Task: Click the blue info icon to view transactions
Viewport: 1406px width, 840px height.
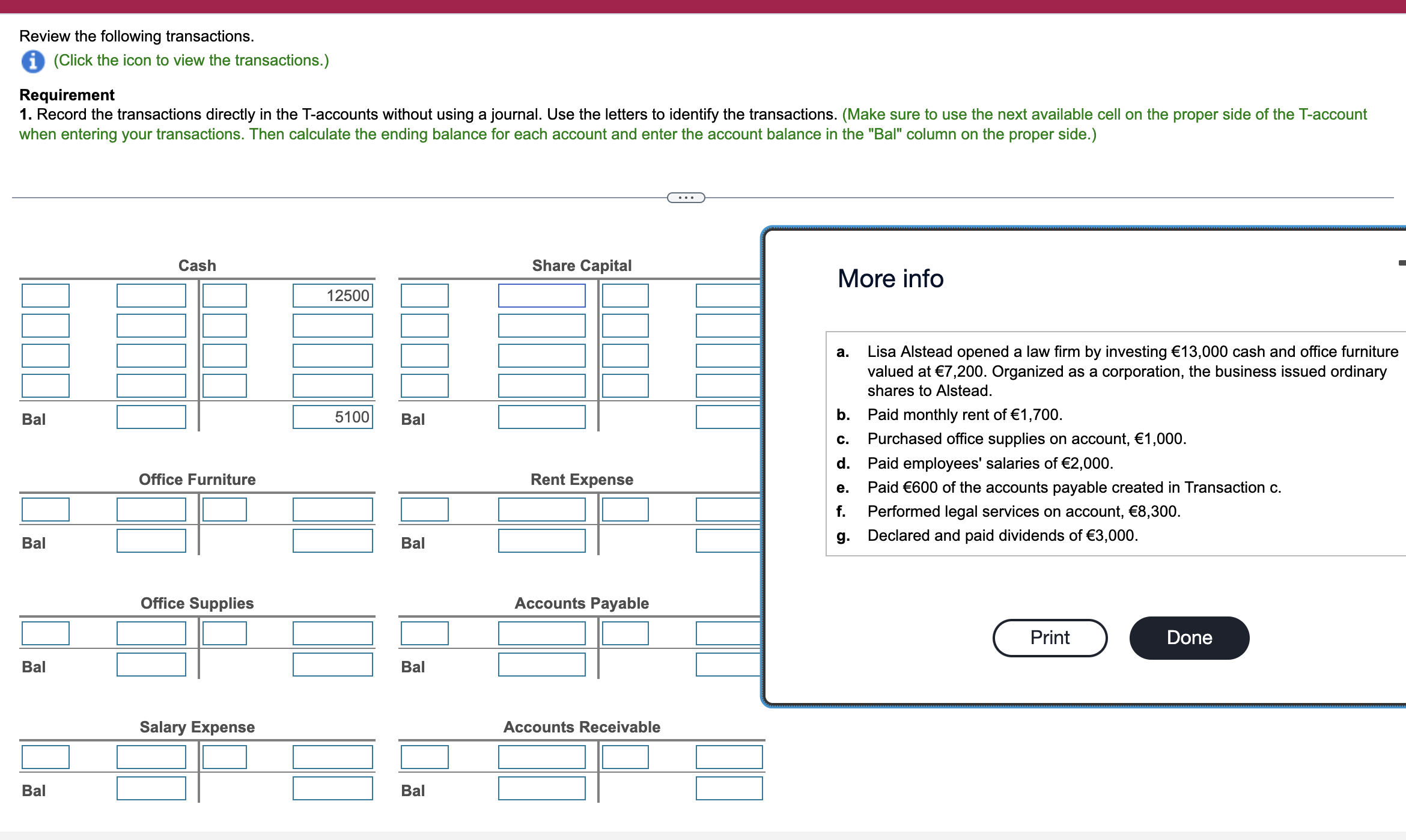Action: 32,61
